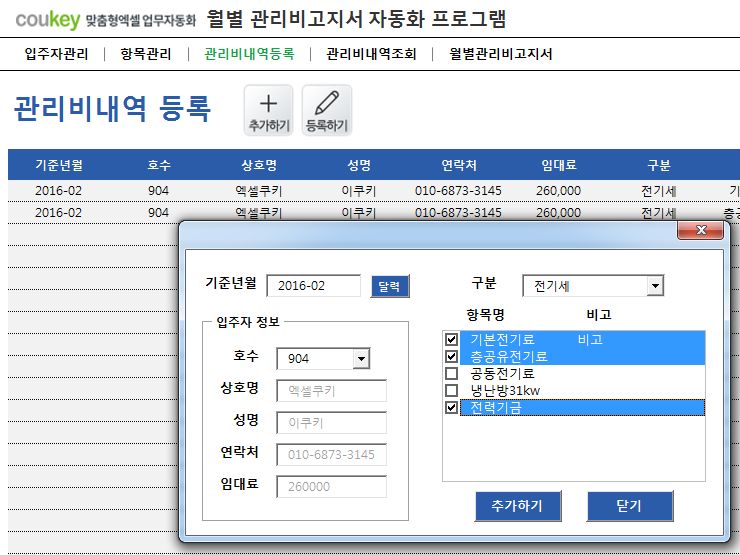The width and height of the screenshot is (740, 555).
Task: Click the 성명 column header
Action: (359, 165)
